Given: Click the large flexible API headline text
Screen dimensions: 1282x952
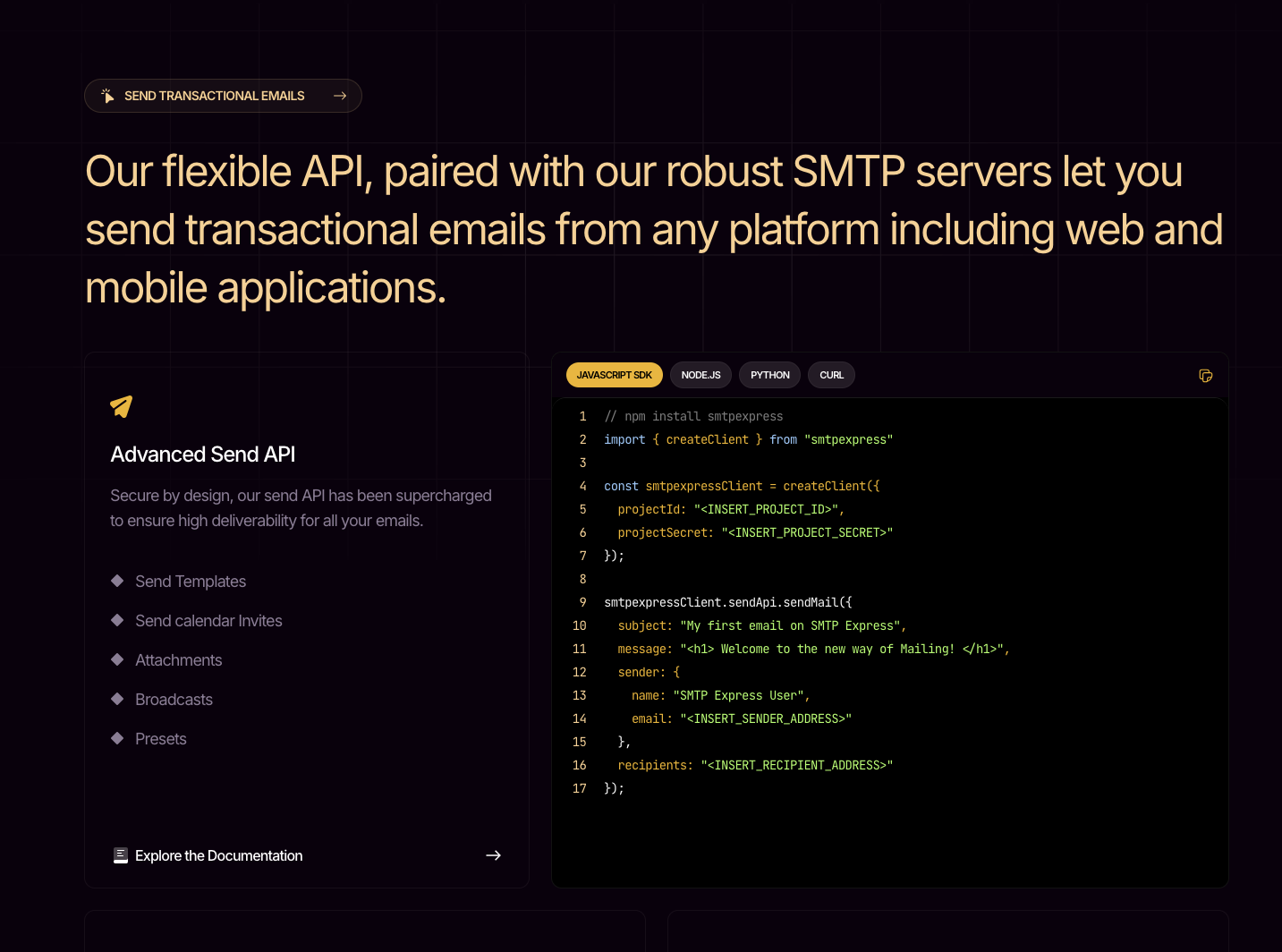Looking at the screenshot, I should pos(654,230).
